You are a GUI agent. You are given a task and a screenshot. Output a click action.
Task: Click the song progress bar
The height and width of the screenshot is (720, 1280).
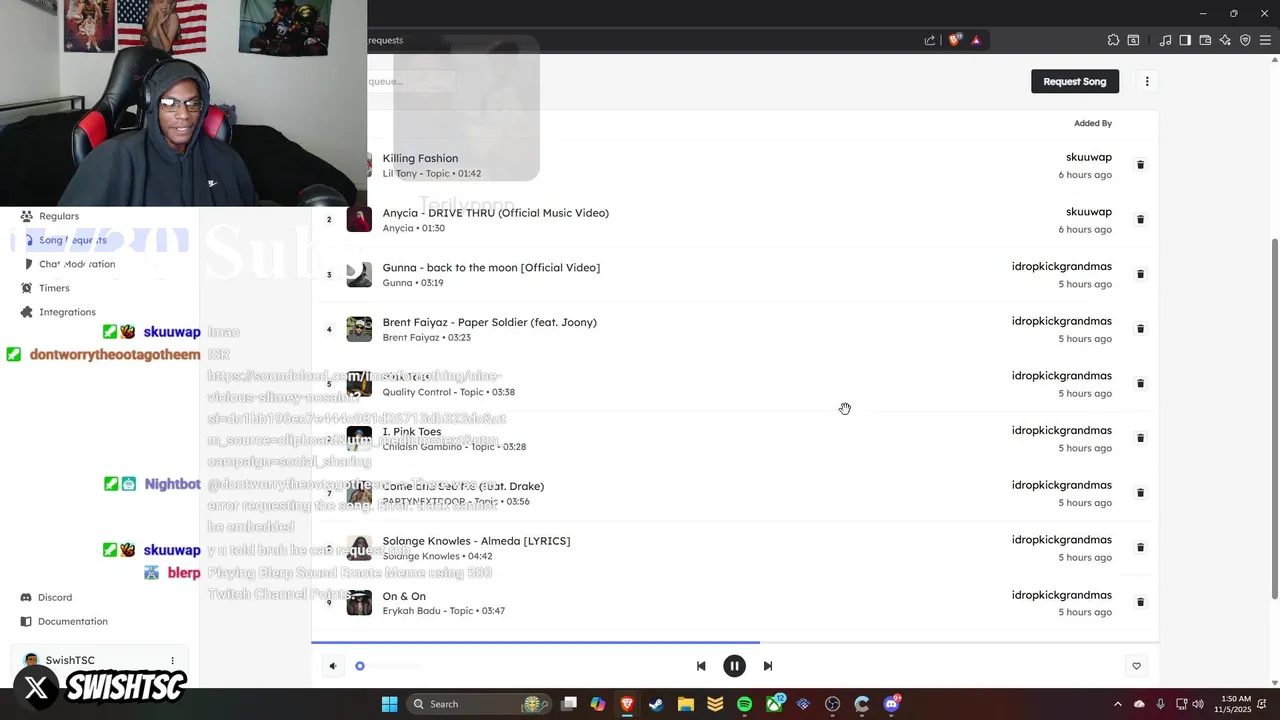click(735, 642)
